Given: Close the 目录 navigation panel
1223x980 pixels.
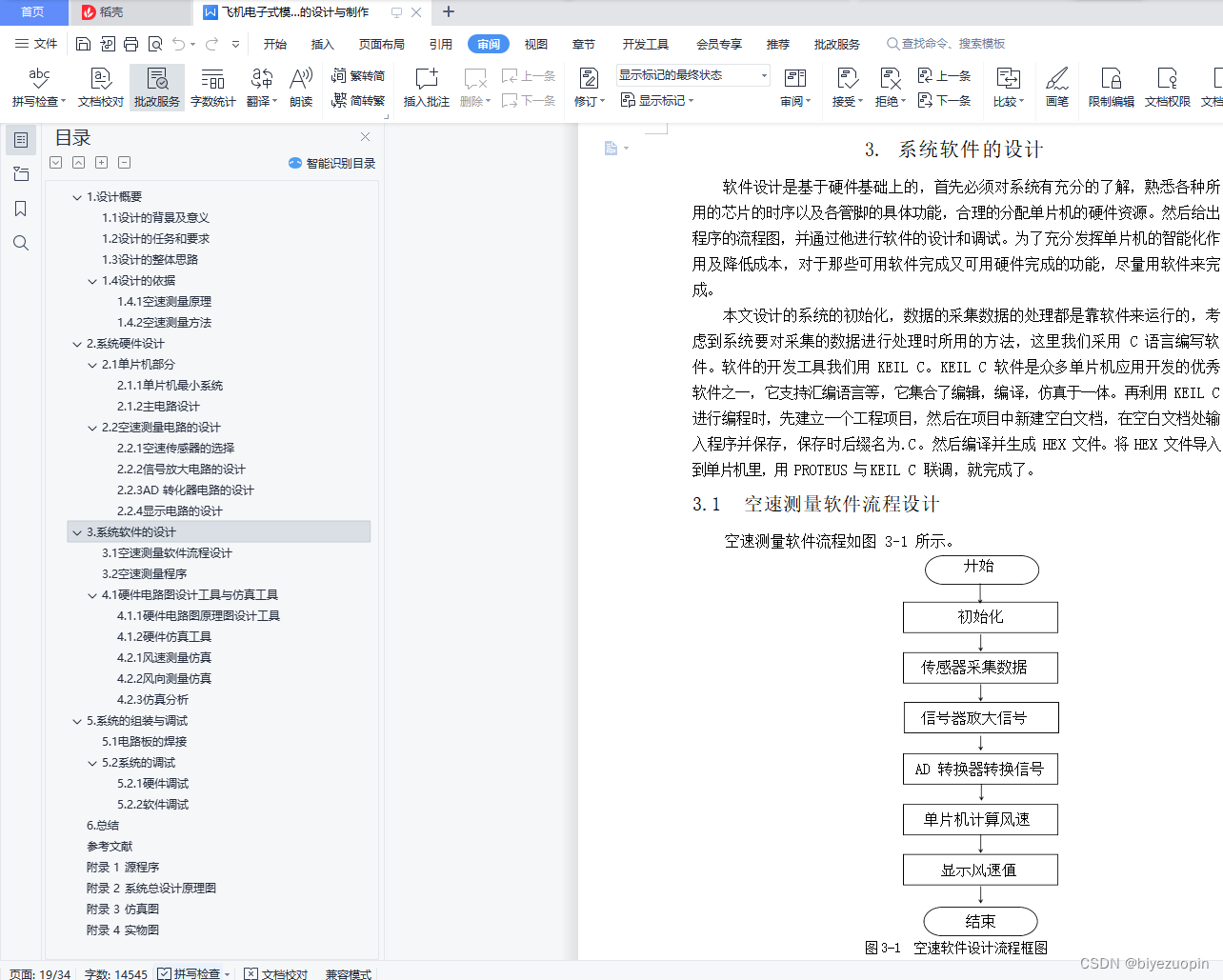Looking at the screenshot, I should 365,137.
